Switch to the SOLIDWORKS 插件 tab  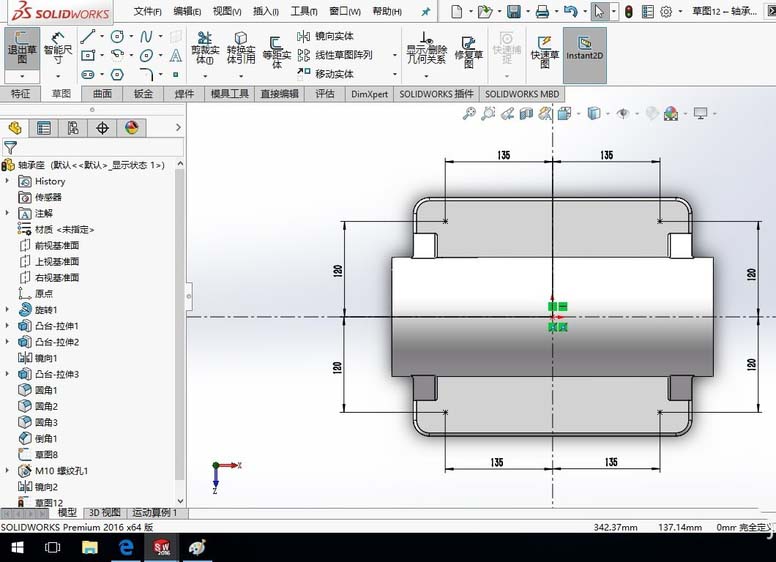tap(436, 94)
